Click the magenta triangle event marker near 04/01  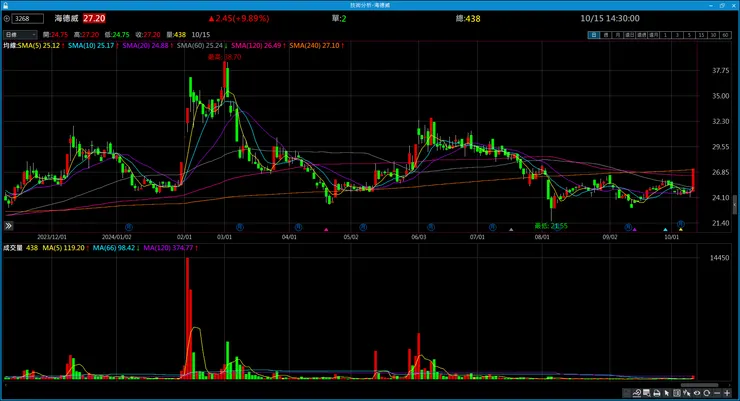point(326,230)
